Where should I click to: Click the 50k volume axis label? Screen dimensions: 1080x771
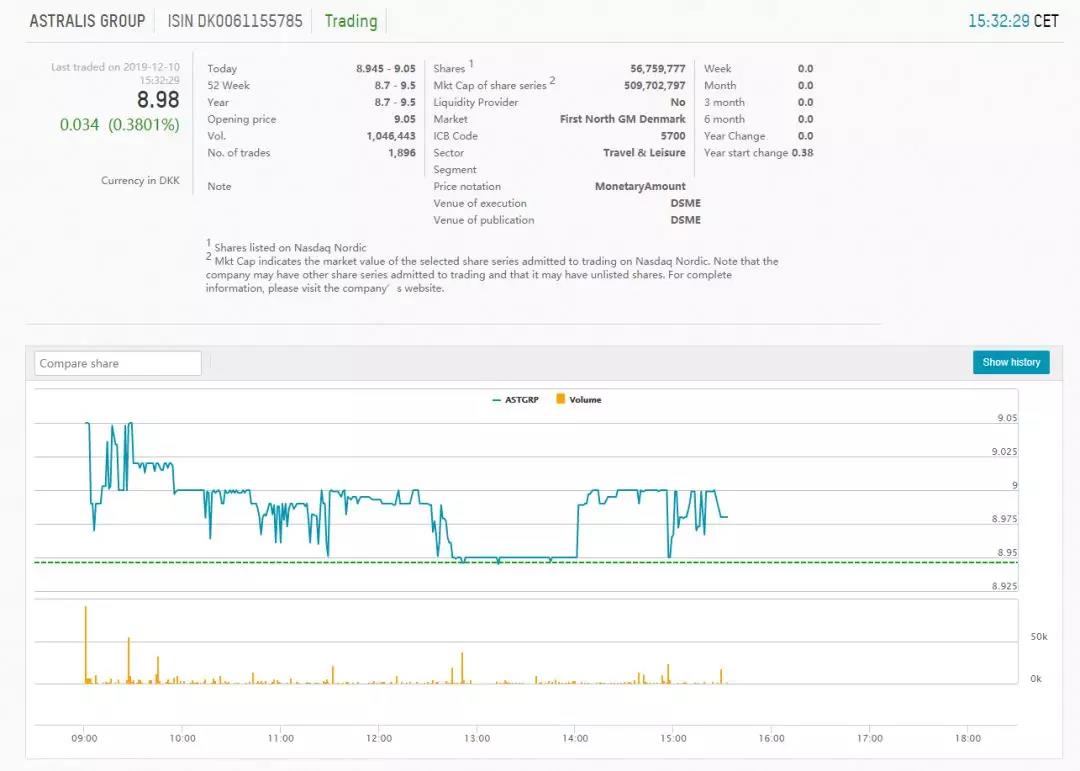tap(1039, 637)
